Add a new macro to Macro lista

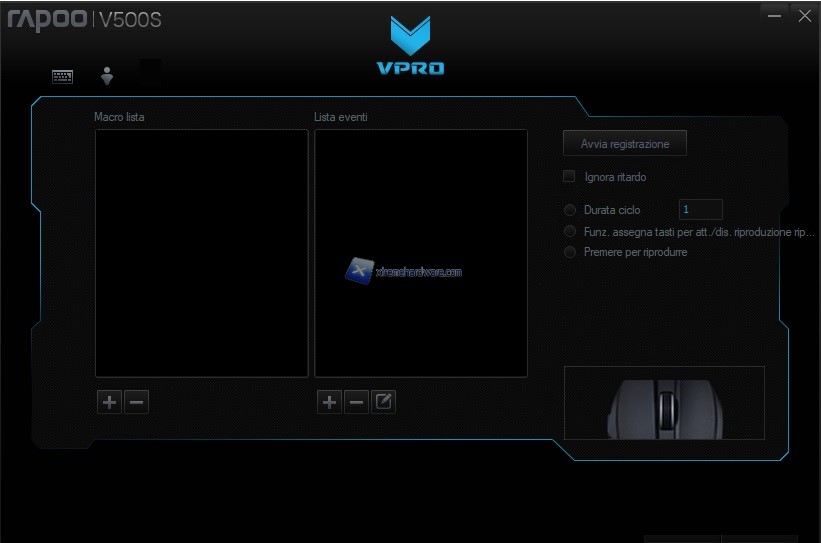tap(109, 403)
